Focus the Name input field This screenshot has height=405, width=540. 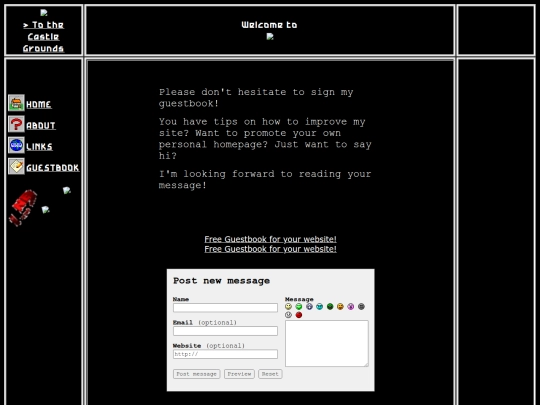click(225, 308)
